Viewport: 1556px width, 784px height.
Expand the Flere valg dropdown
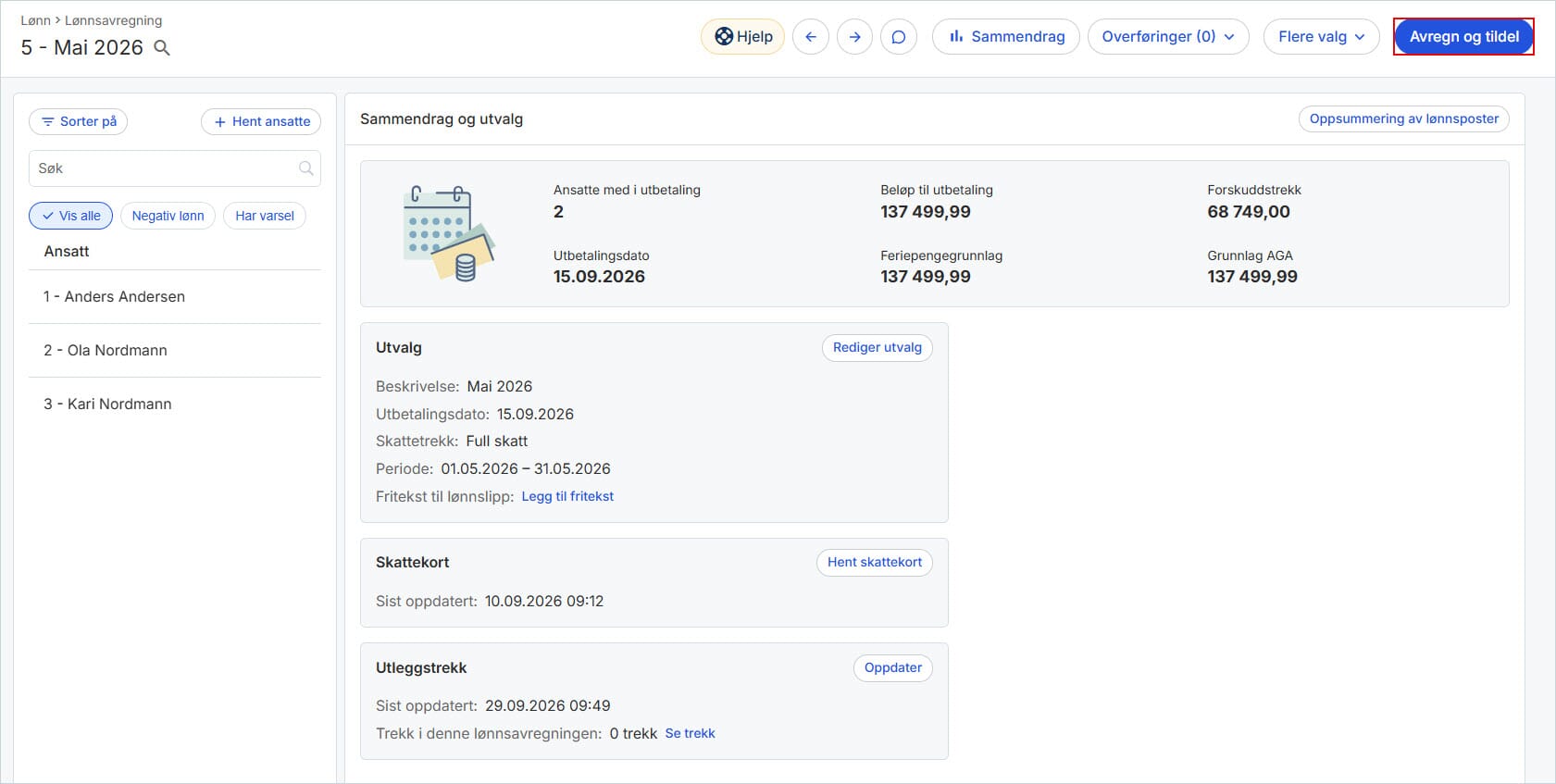pos(1322,37)
